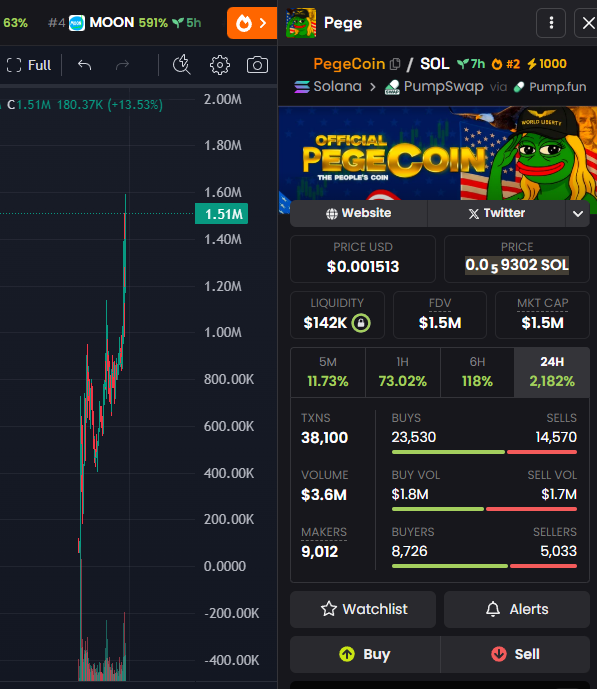This screenshot has height=689, width=597.
Task: Click the 1000 boost lightning badge
Action: [547, 64]
